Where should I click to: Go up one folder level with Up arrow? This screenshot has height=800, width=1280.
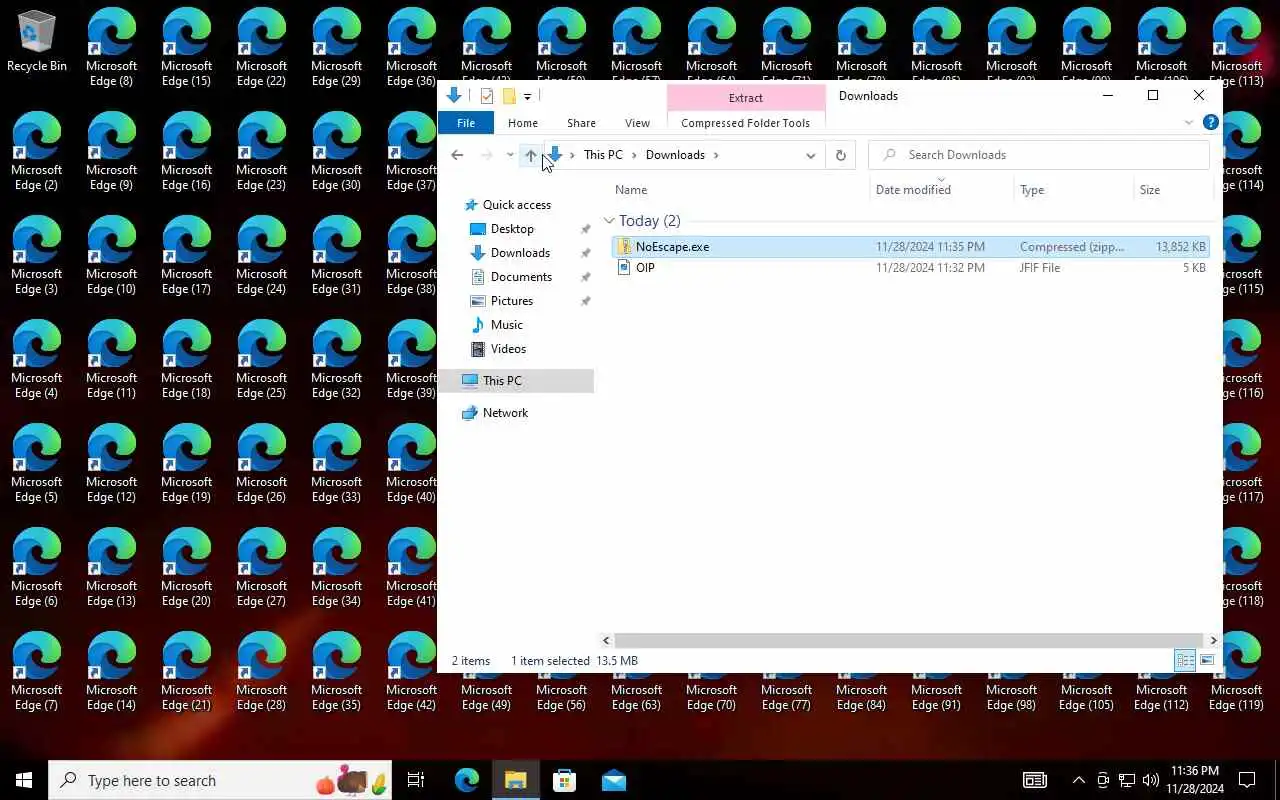point(531,155)
